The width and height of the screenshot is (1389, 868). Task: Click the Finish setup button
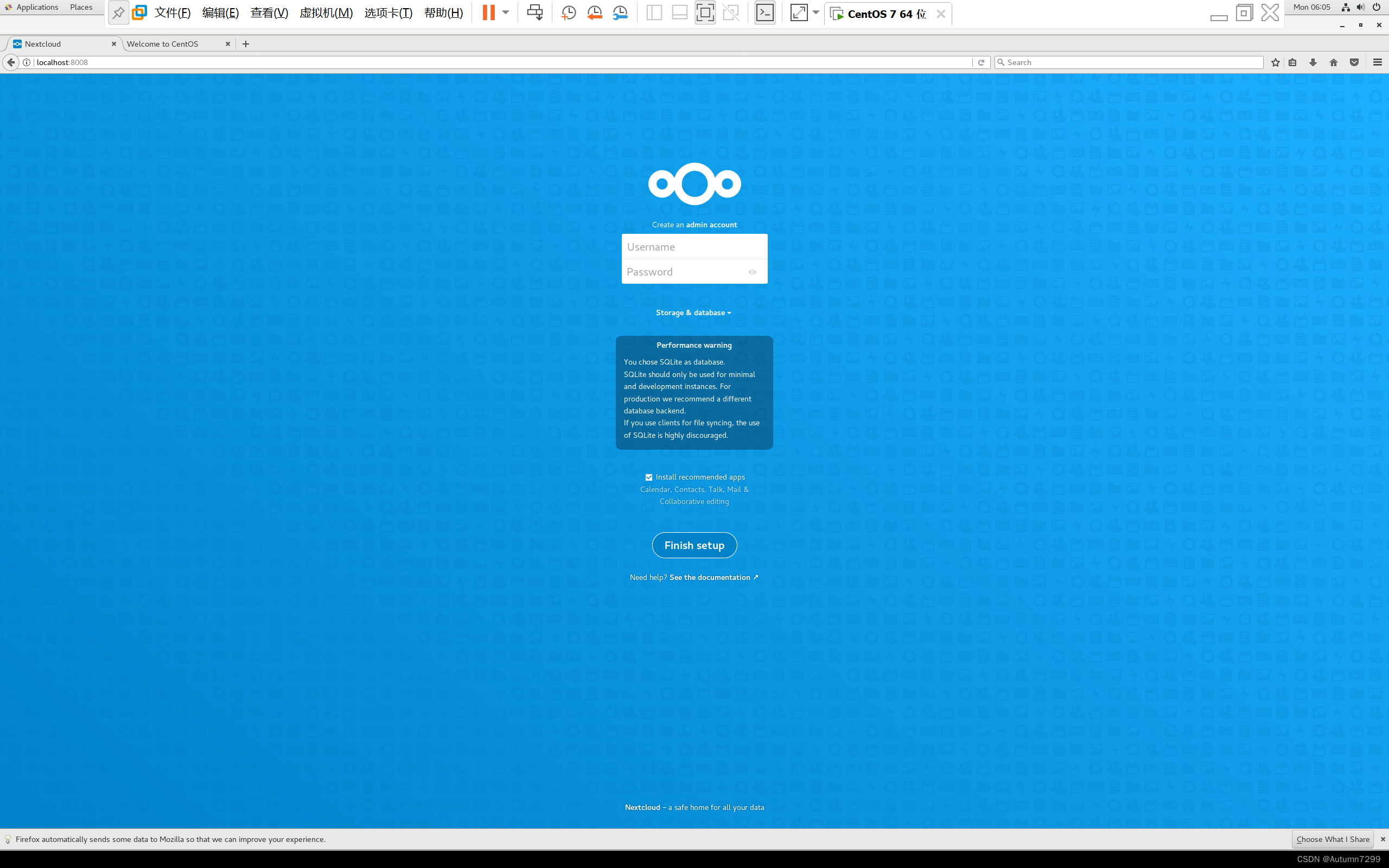click(x=694, y=545)
